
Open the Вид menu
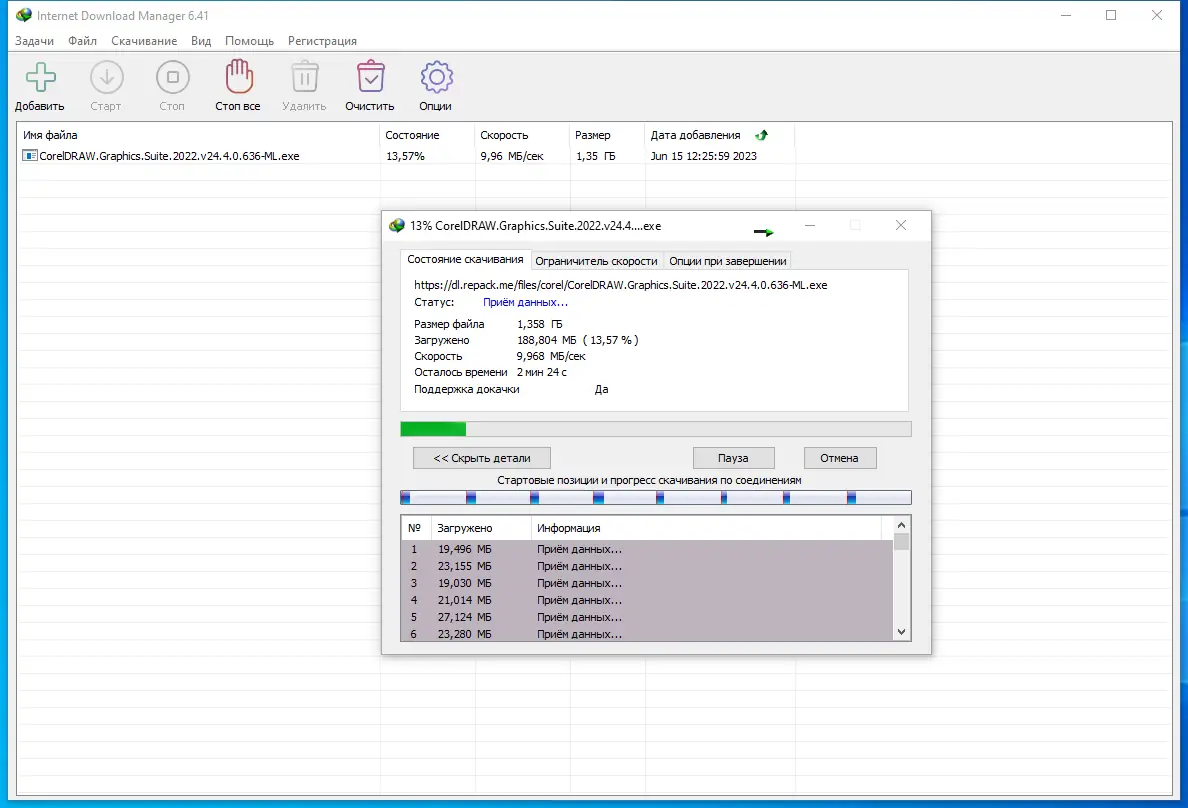click(x=201, y=41)
